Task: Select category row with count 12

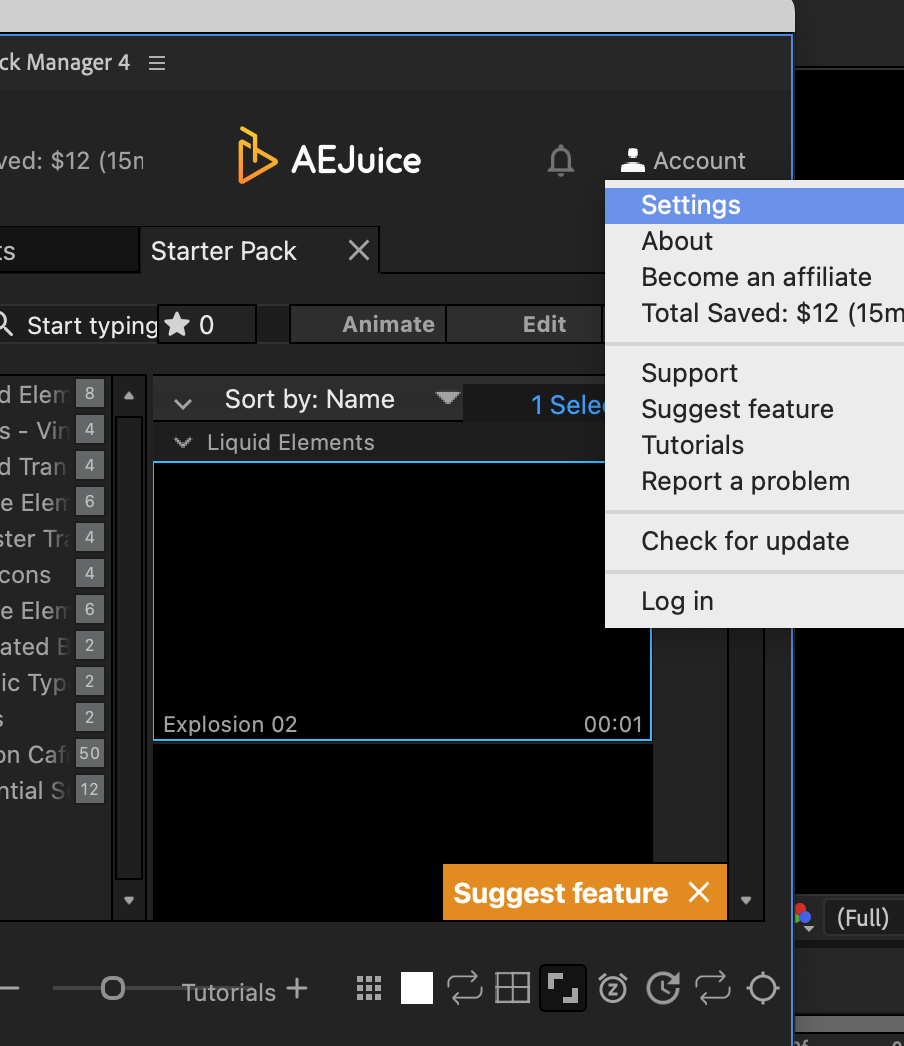Action: (52, 791)
